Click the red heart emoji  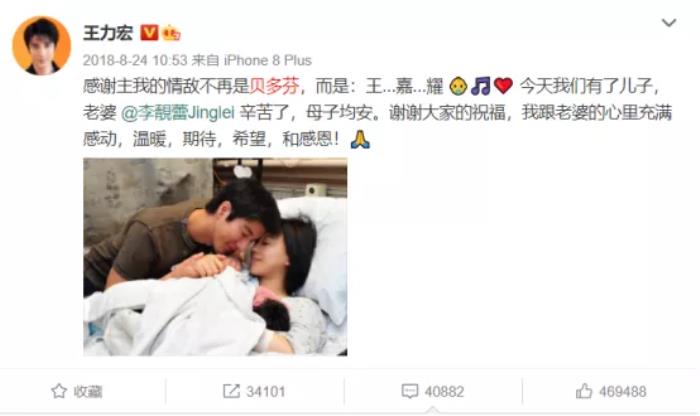[504, 86]
